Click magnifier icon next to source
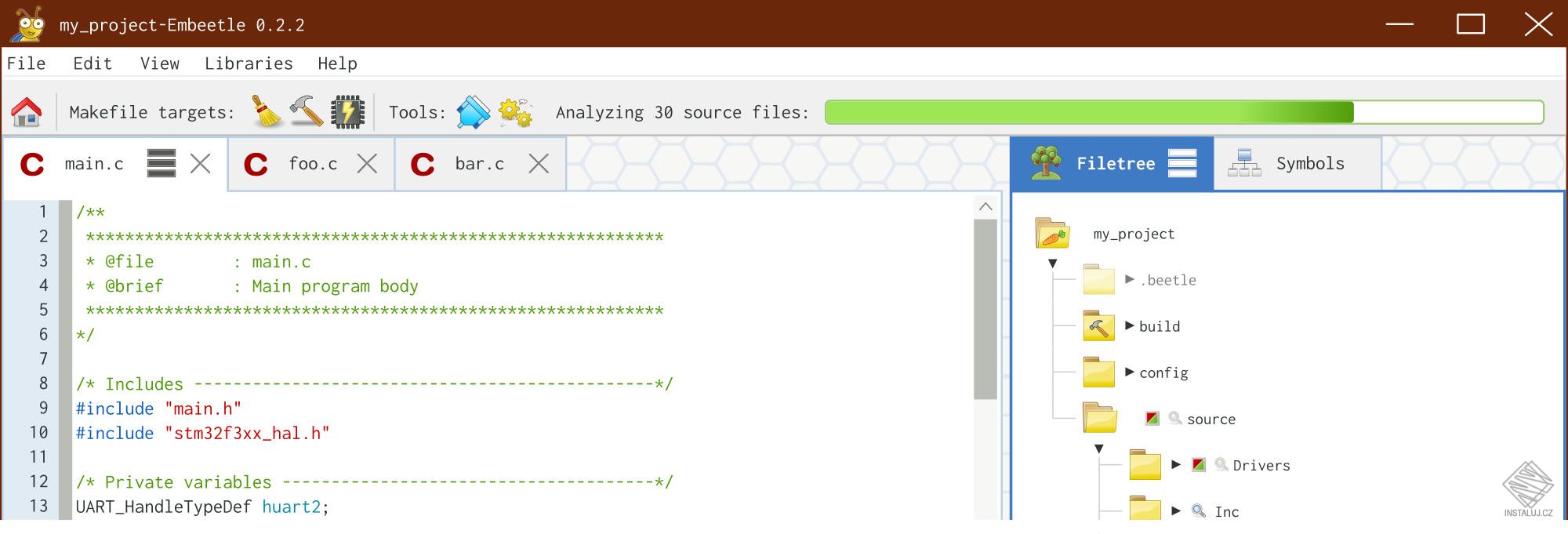The height and width of the screenshot is (534, 1568). (x=1174, y=418)
